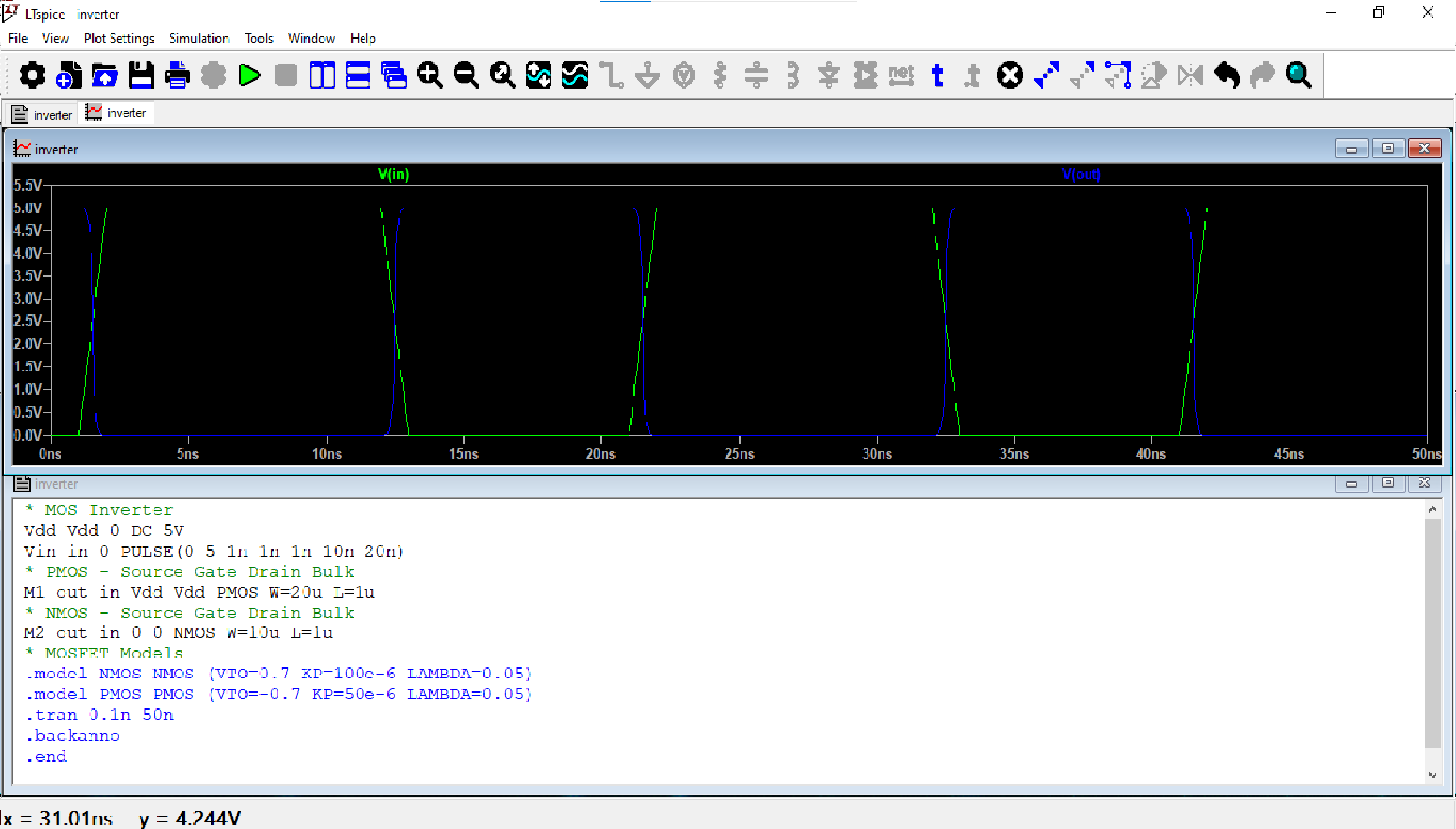Click the Mirror tool icon

(1190, 75)
